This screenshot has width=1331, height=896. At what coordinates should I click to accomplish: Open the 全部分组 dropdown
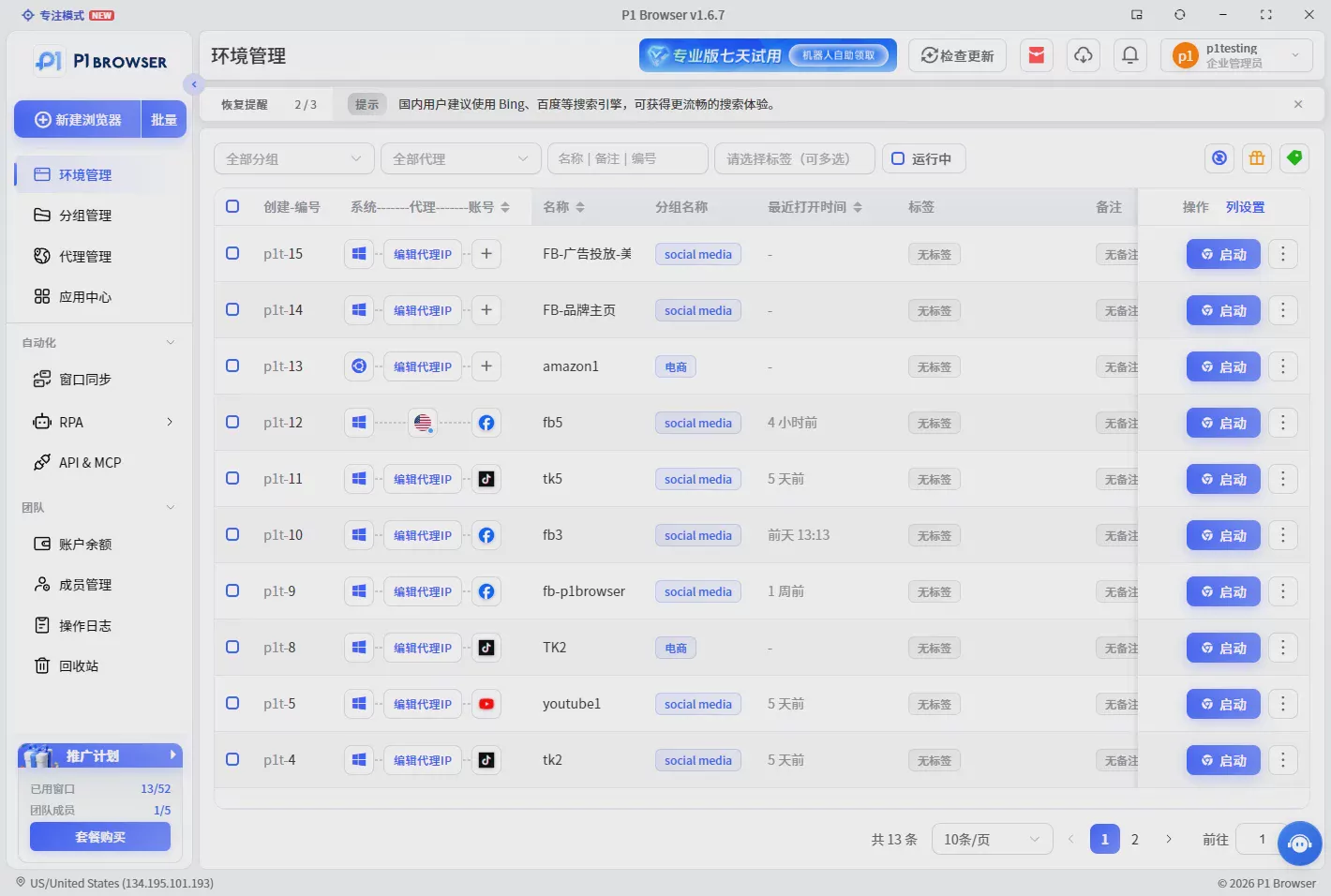pos(294,158)
